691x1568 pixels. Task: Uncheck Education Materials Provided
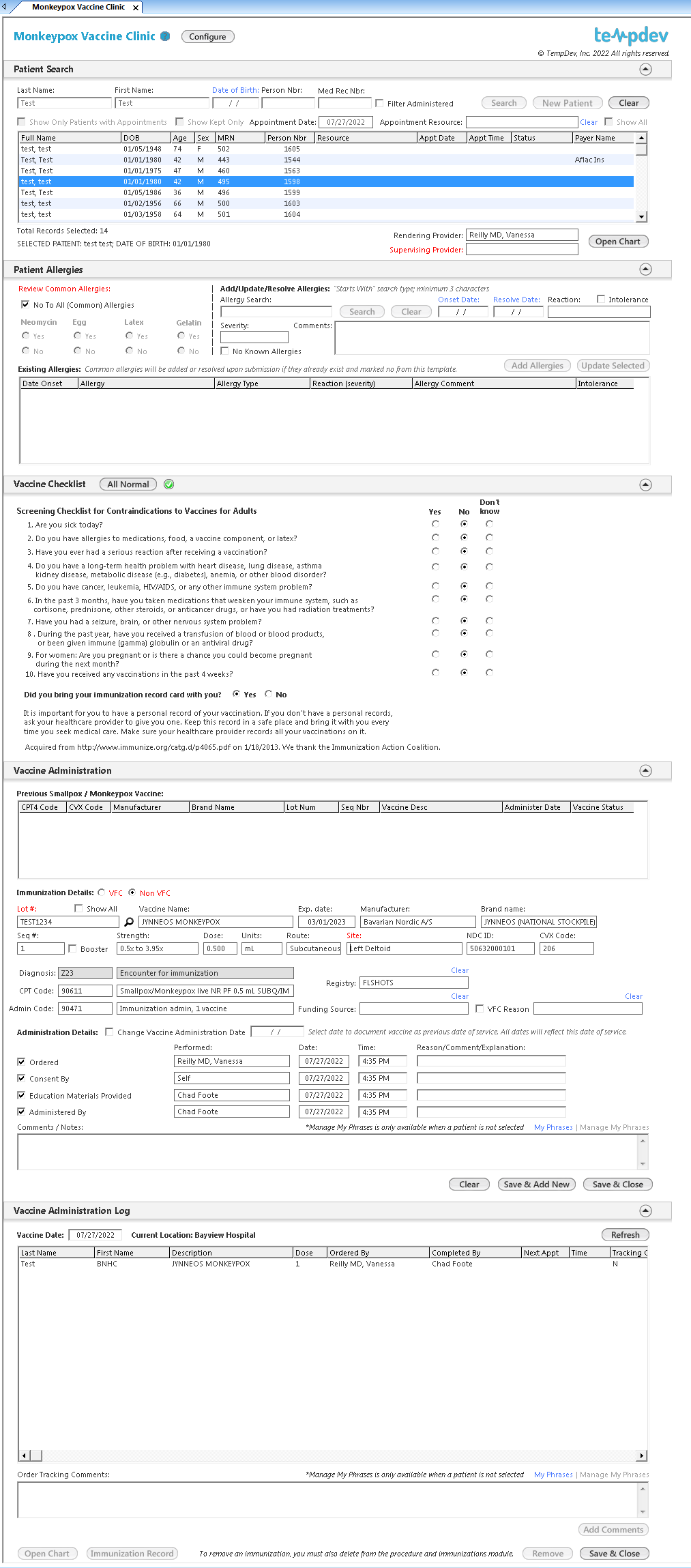pos(21,1096)
